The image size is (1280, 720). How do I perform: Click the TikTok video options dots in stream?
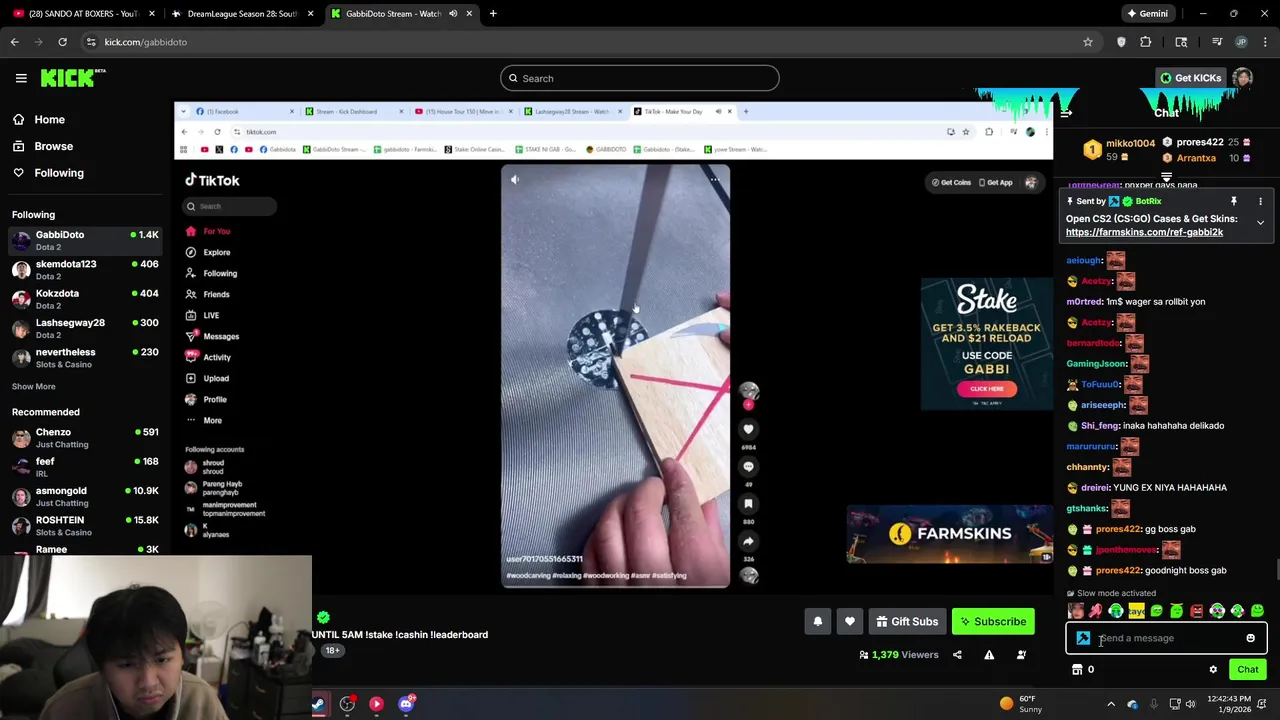(714, 180)
